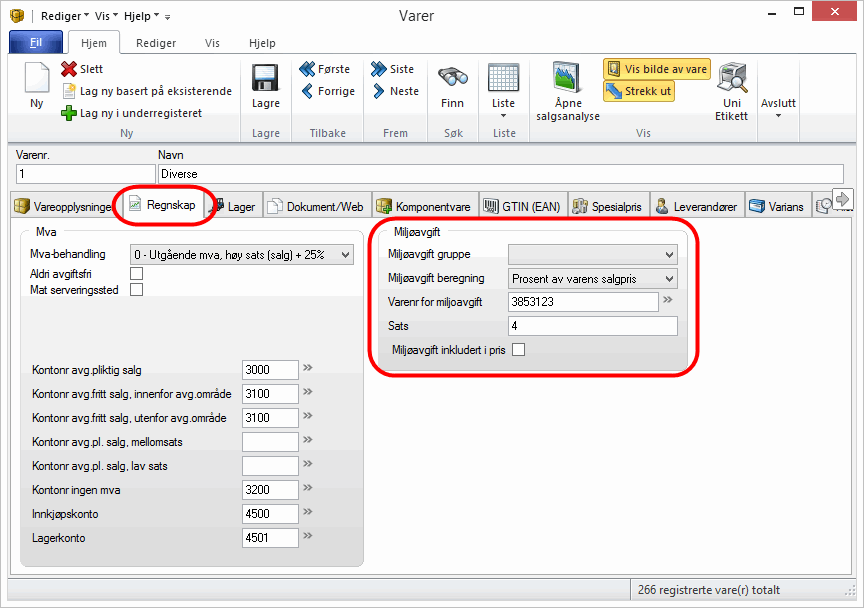
Task: Open Åpne salgsanalyse icon
Action: click(x=568, y=80)
